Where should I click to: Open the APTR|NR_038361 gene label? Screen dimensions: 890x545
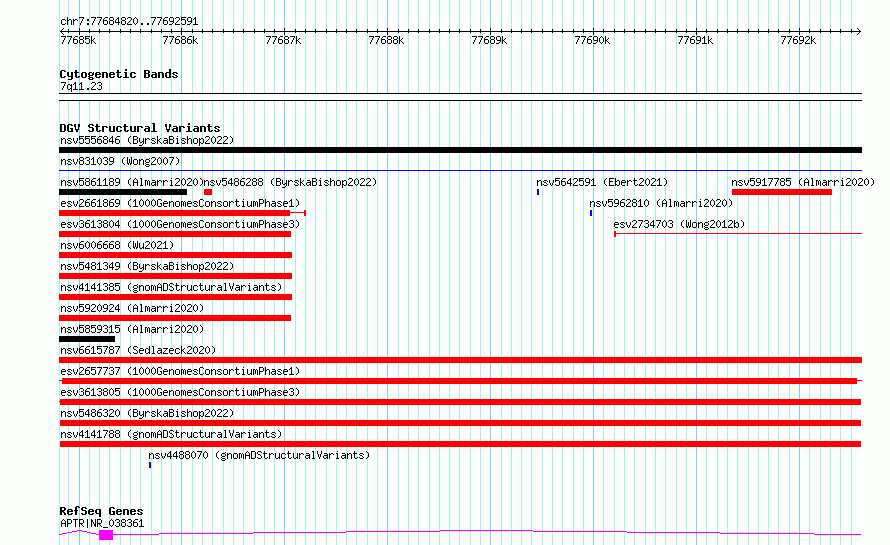[102, 523]
